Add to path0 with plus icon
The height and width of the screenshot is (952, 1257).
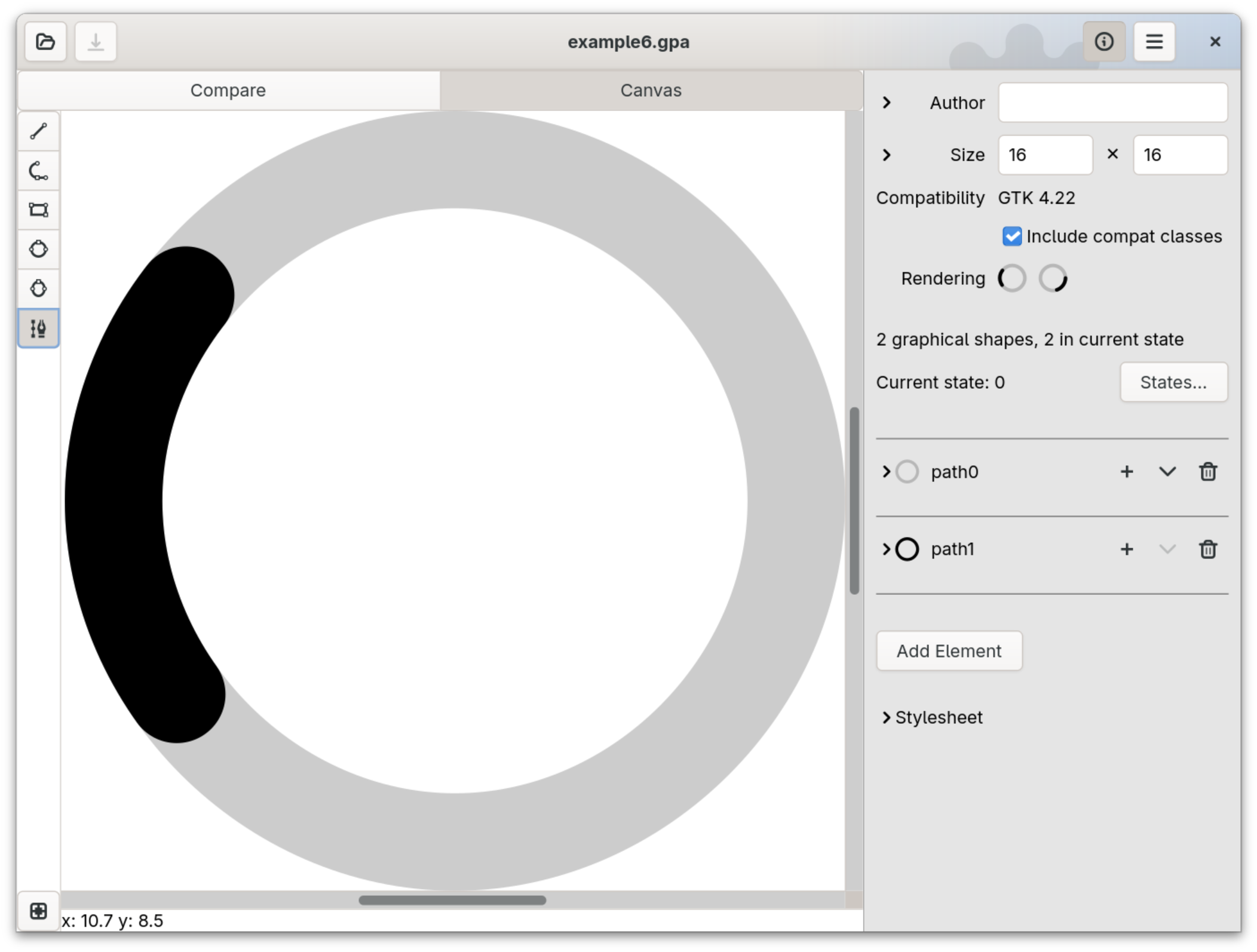click(x=1126, y=472)
